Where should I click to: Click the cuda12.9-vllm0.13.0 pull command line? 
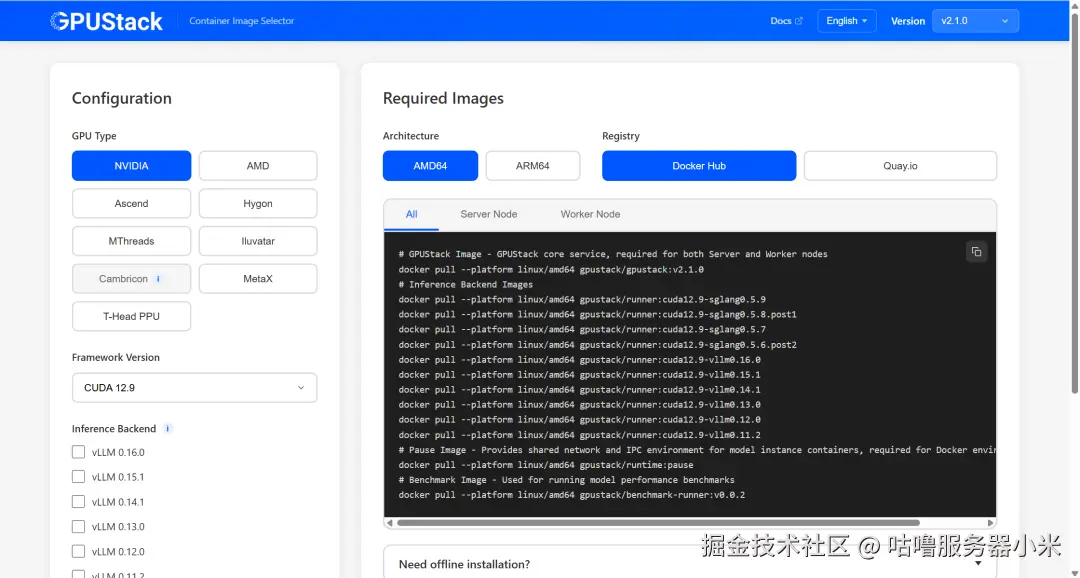(x=579, y=404)
